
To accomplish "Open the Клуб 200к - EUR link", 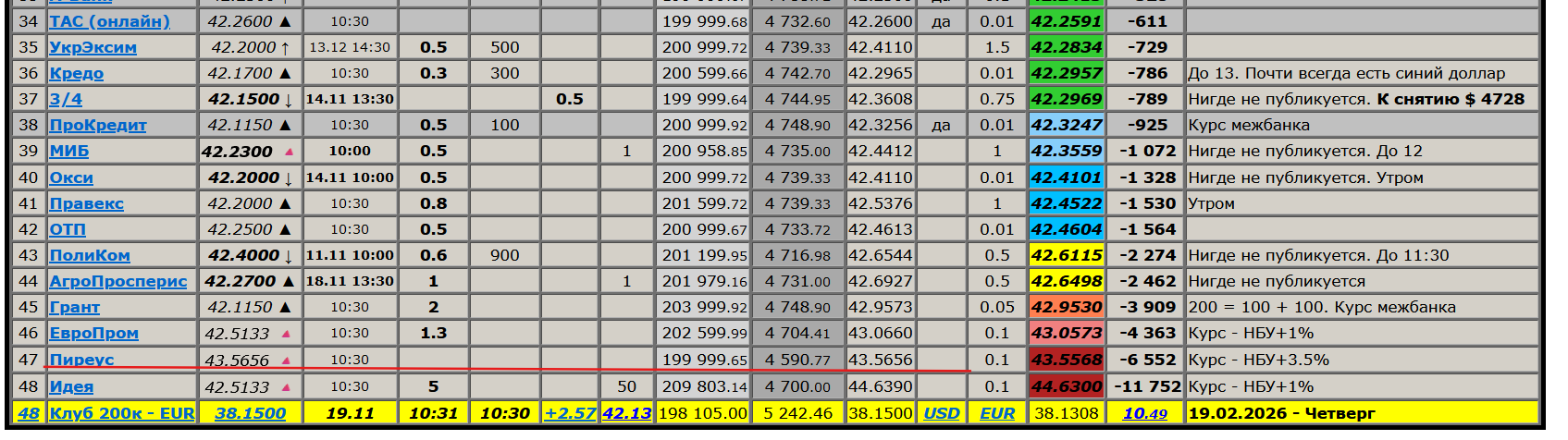I will [122, 413].
